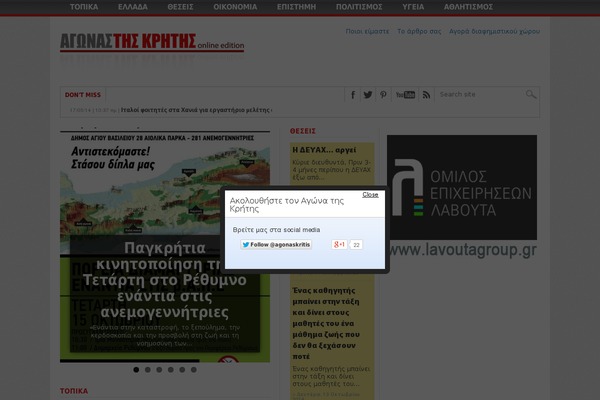Click inside the Search site field

[481, 94]
